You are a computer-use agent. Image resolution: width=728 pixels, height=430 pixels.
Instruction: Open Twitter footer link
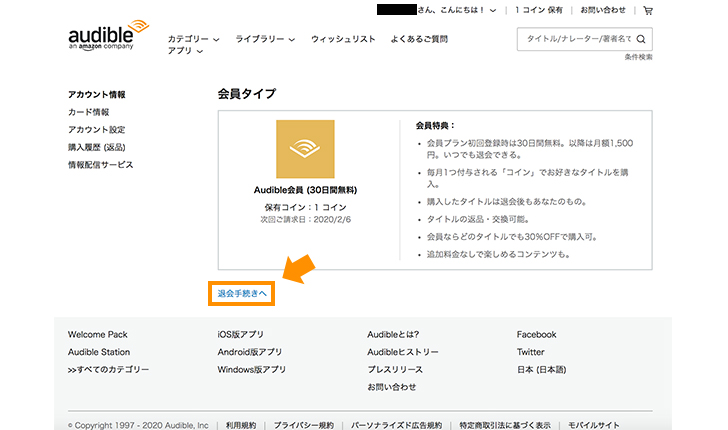click(x=531, y=352)
